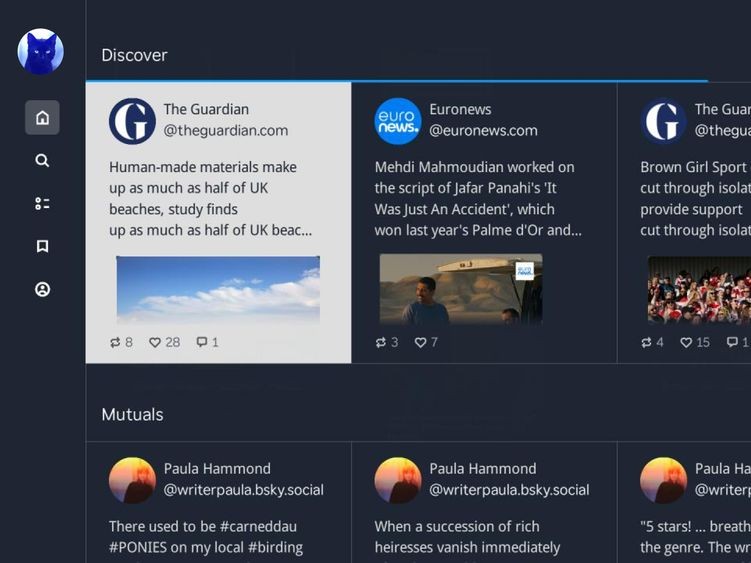
Task: Open post text 'There used to be #carneddau'
Action: pyautogui.click(x=203, y=527)
